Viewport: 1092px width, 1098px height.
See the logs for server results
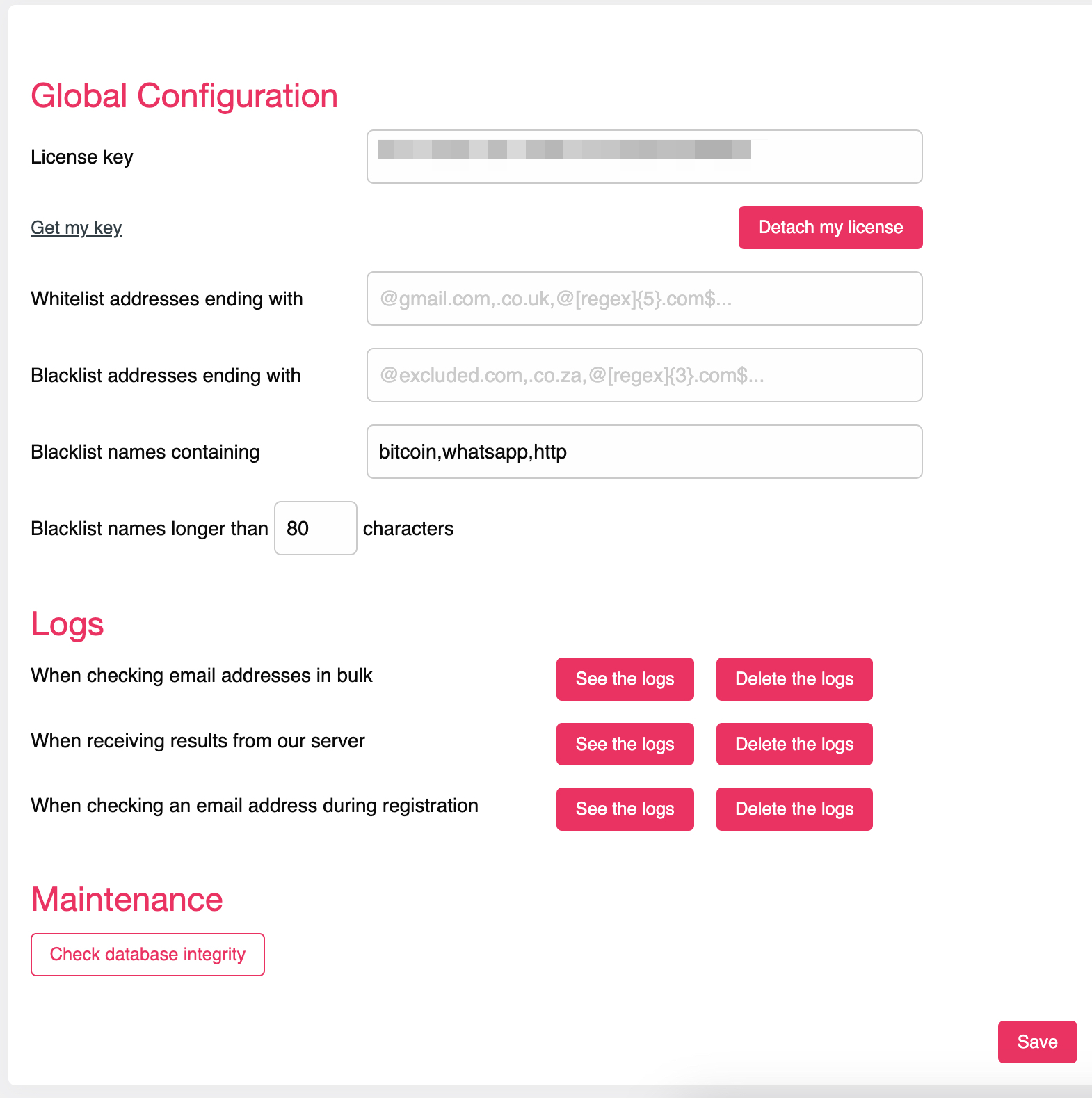[x=625, y=744]
